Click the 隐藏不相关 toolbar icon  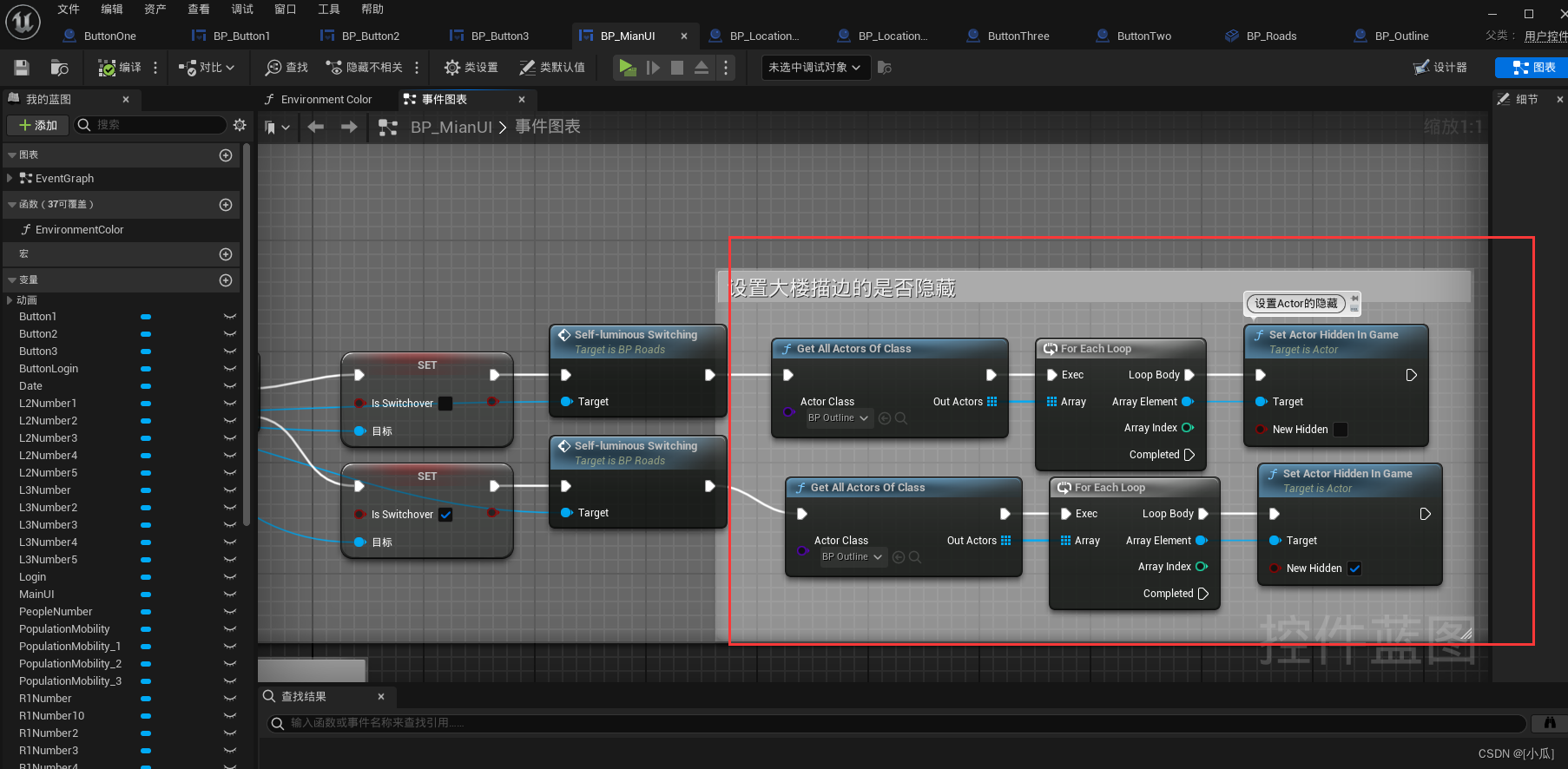pyautogui.click(x=333, y=67)
